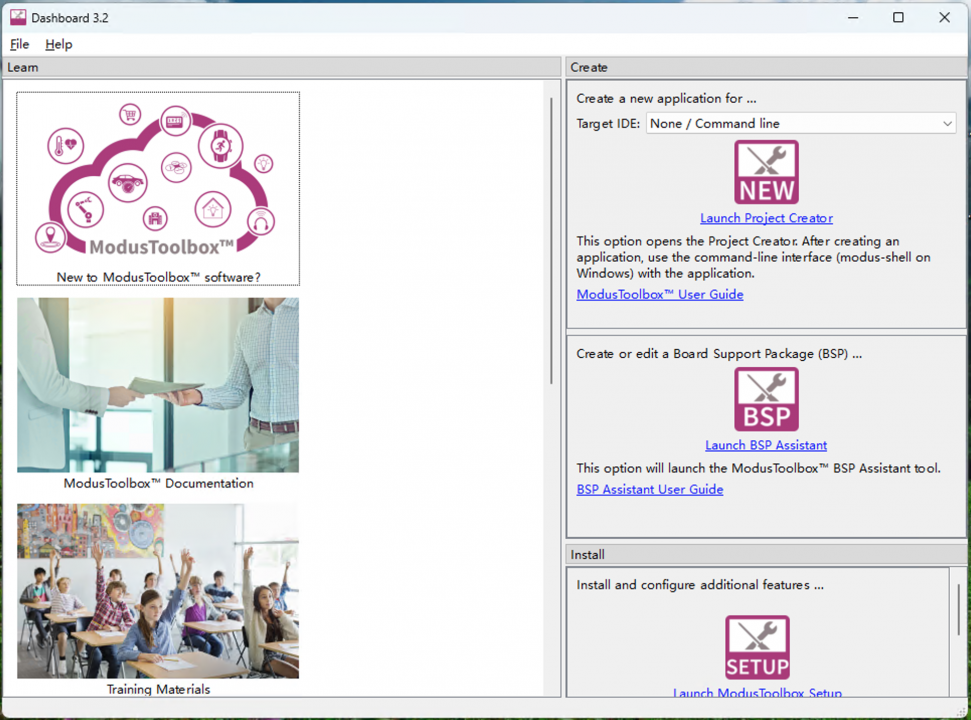The image size is (971, 720).
Task: Click the 'Training Materials' caption text
Action: pos(158,689)
